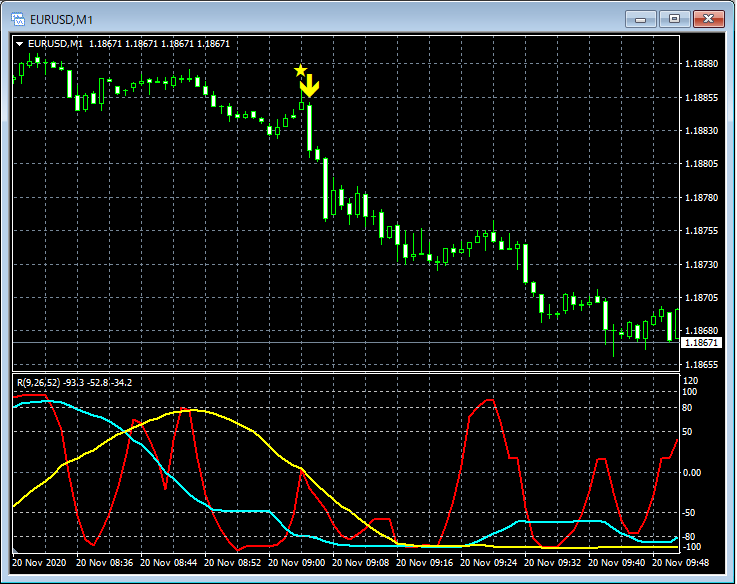Image resolution: width=737 pixels, height=584 pixels.
Task: Click the indicator scale value 120
Action: tap(690, 381)
